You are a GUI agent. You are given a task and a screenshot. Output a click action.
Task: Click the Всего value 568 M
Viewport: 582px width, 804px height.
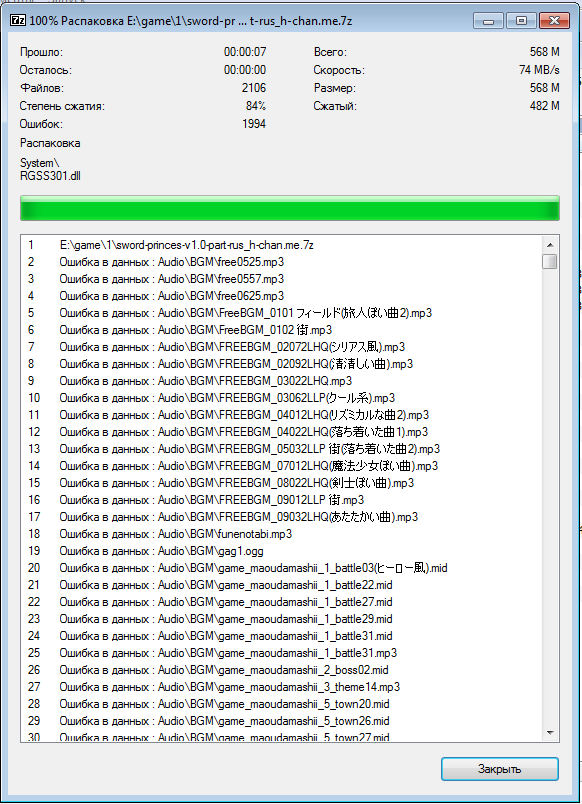click(x=545, y=52)
